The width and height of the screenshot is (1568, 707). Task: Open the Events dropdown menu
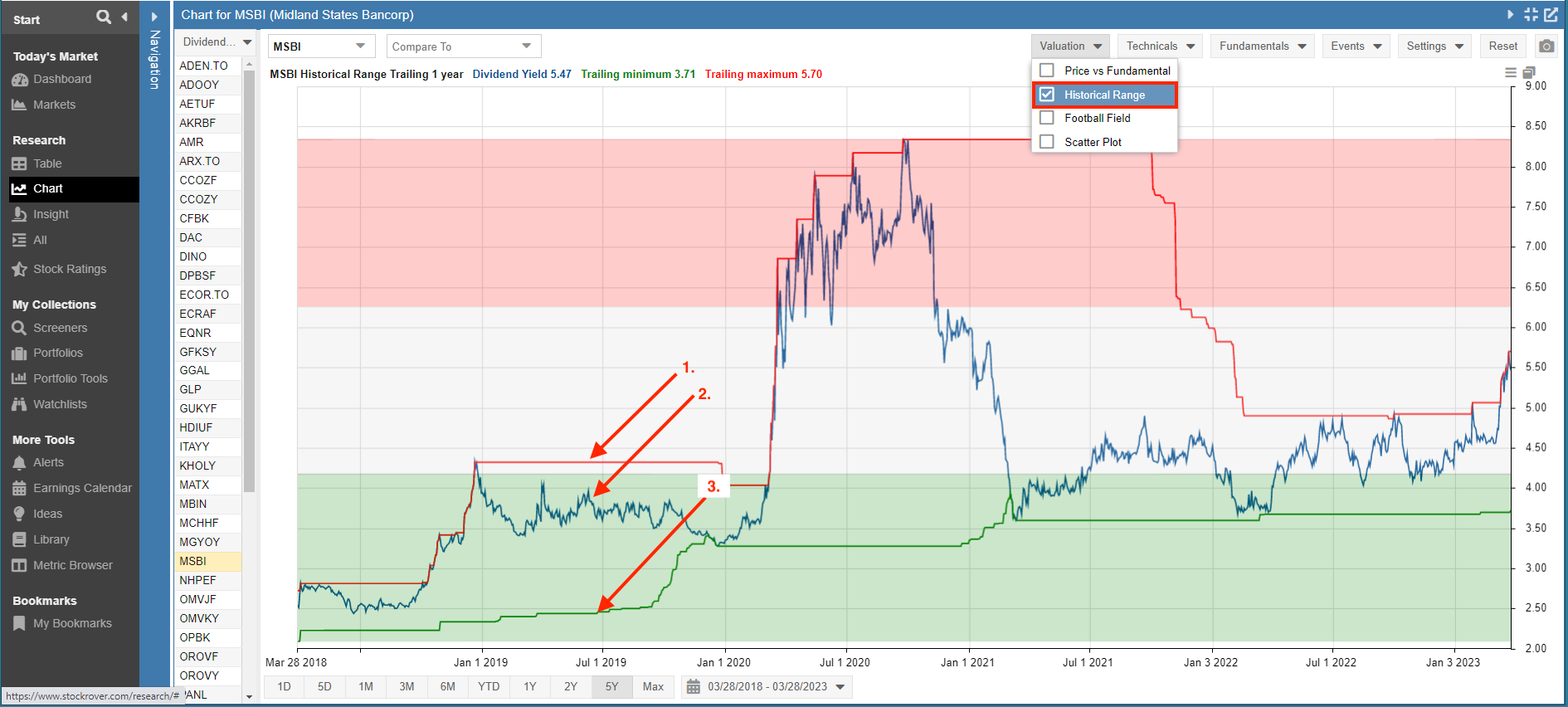[1356, 46]
